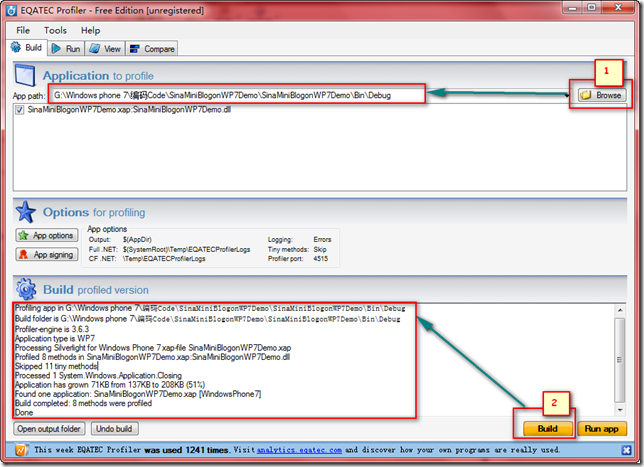Open App options dialog
644x467 pixels.
pos(47,235)
